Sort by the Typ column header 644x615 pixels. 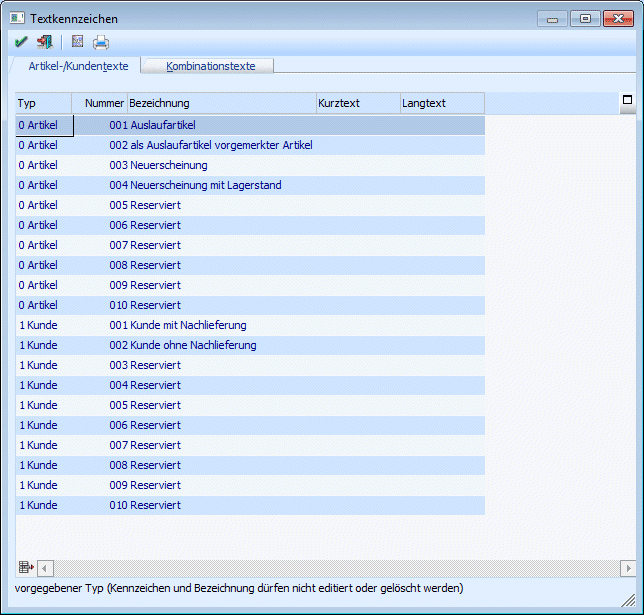click(x=43, y=103)
